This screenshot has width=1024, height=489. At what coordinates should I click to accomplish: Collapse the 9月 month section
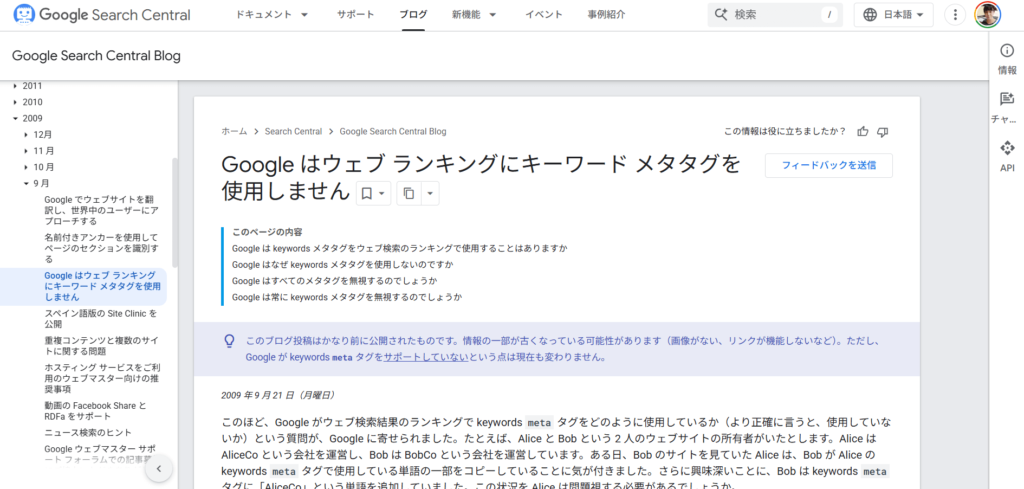(x=27, y=184)
